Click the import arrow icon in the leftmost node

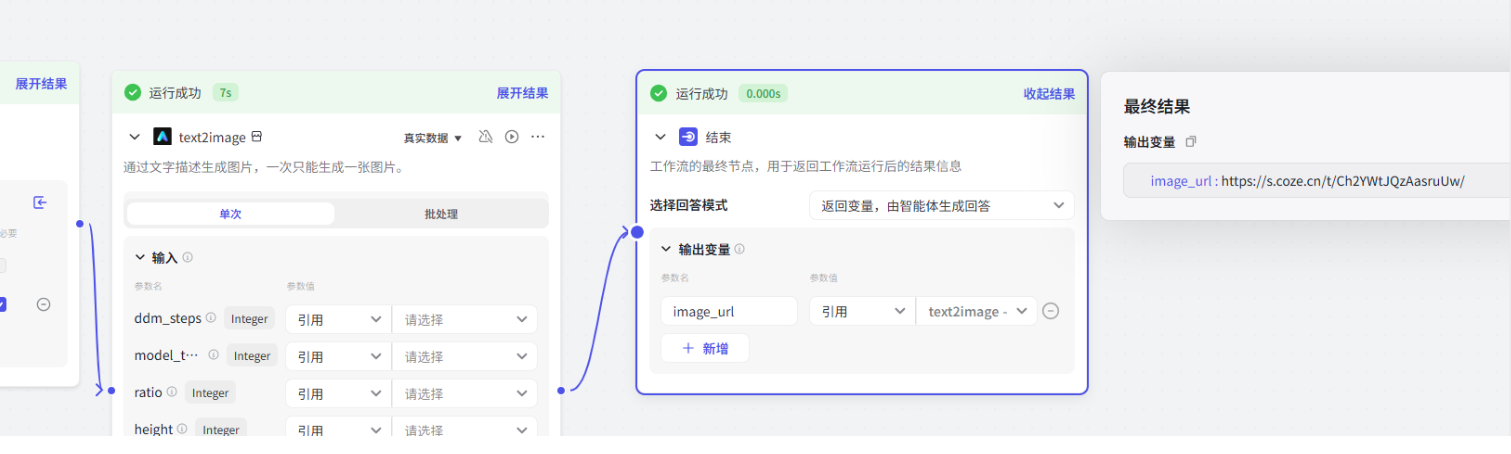pyautogui.click(x=40, y=203)
